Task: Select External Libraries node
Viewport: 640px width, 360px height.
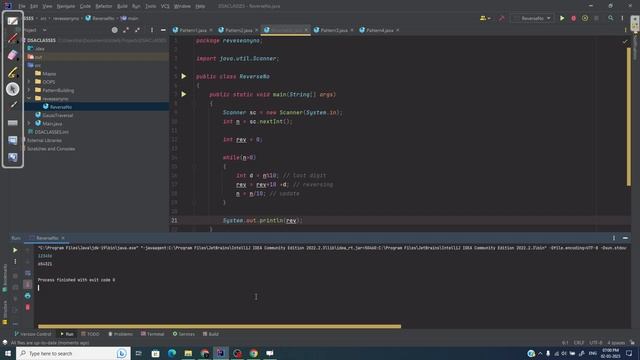Action: 44,140
